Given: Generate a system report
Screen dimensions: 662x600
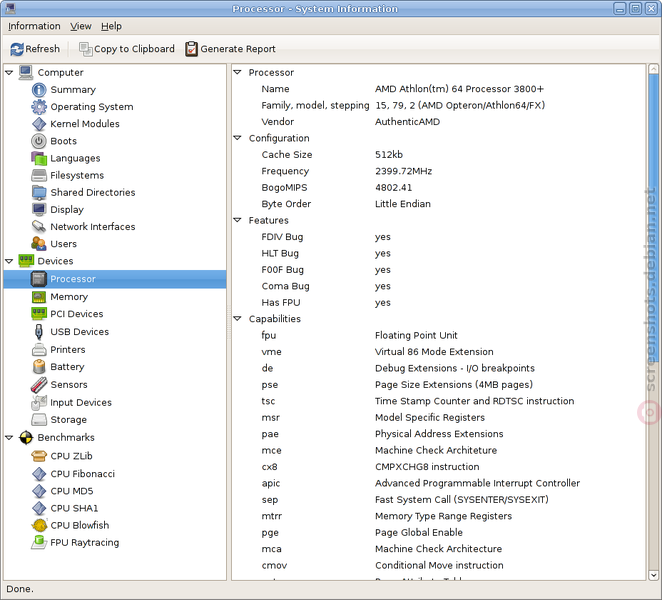Looking at the screenshot, I should click(x=231, y=49).
